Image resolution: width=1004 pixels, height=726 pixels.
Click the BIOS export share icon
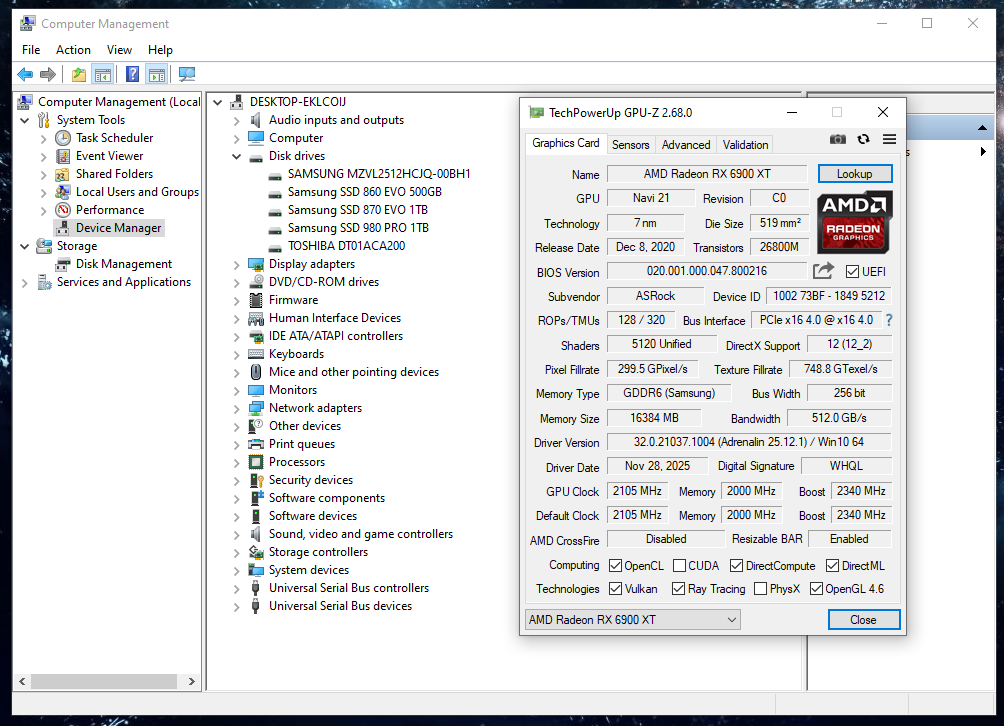823,271
